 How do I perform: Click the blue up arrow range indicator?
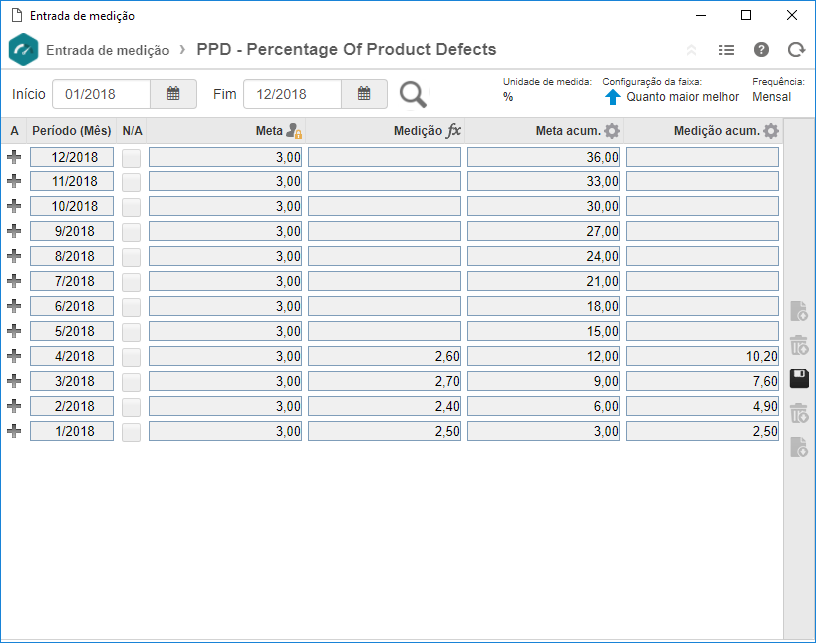pyautogui.click(x=613, y=97)
